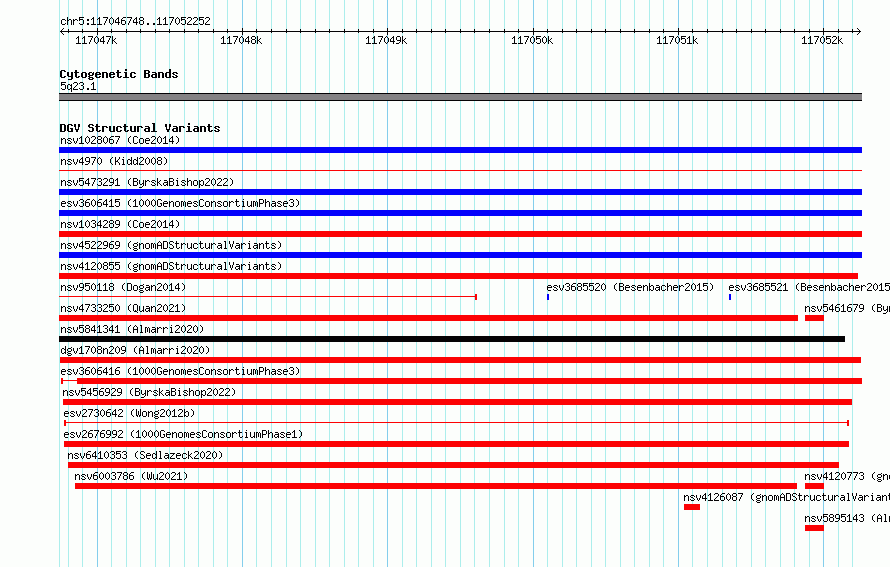Select the red bar of nsv1034289
Screen dimensions: 890x567
(x=460, y=234)
